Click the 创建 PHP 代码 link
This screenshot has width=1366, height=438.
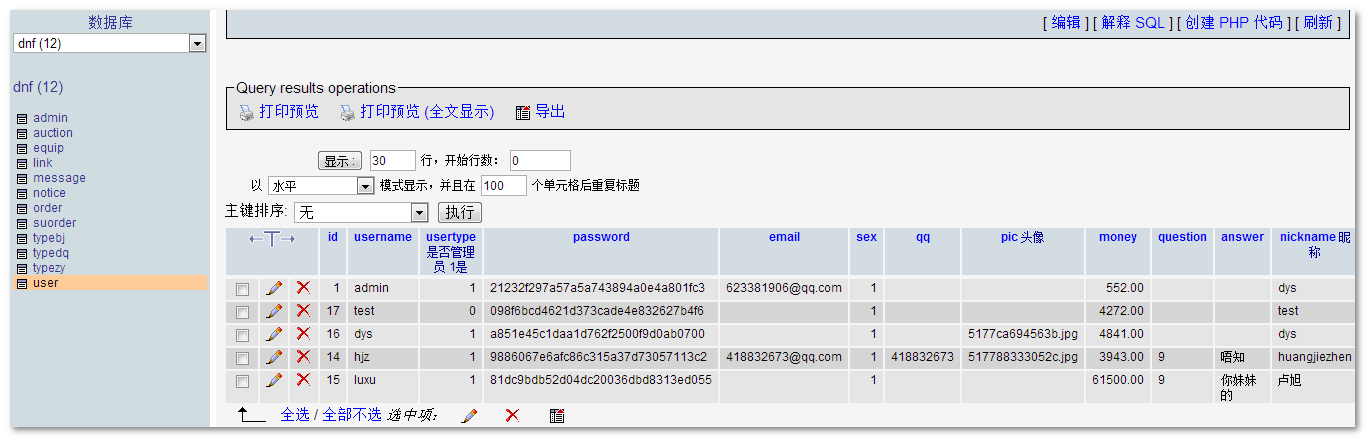[x=1234, y=22]
